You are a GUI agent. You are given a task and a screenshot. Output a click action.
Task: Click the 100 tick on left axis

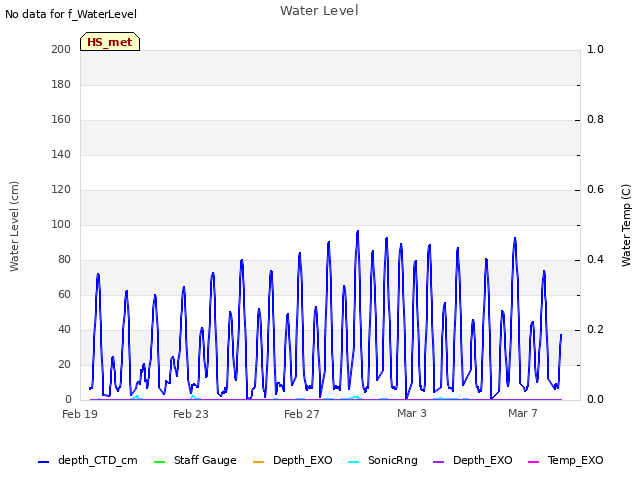(x=61, y=224)
